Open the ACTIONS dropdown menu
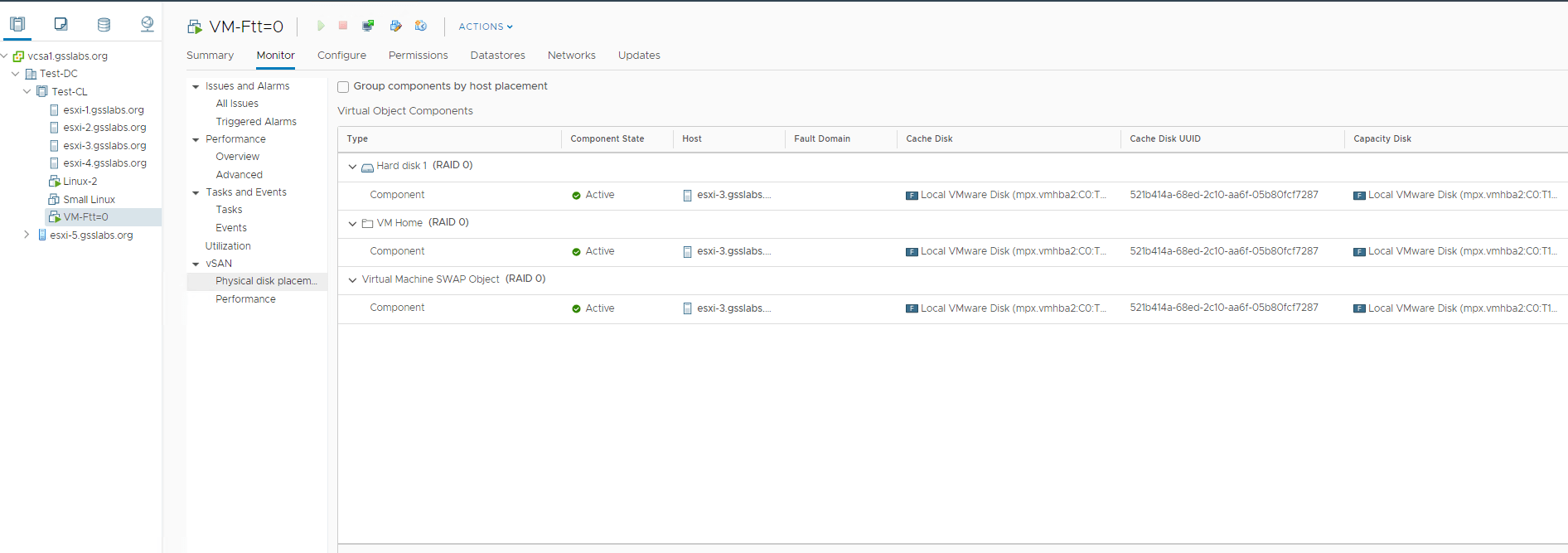Viewport: 1568px width, 553px height. coord(486,27)
